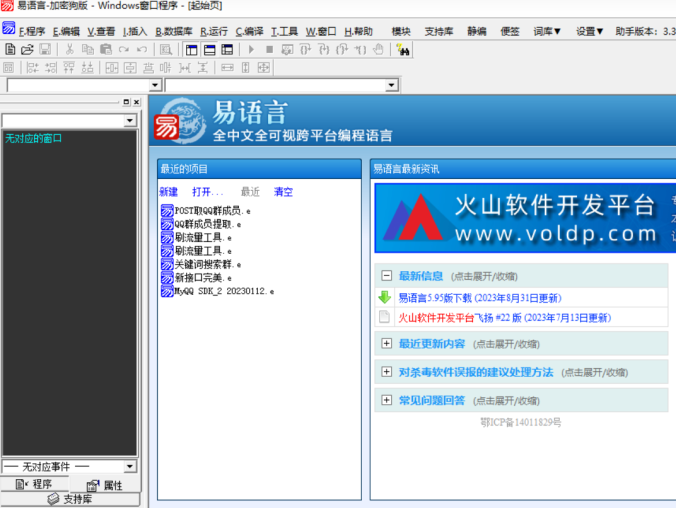Screen dimensions: 676x508
Task: Expand the 常见问题回答 section
Action: coord(386,400)
